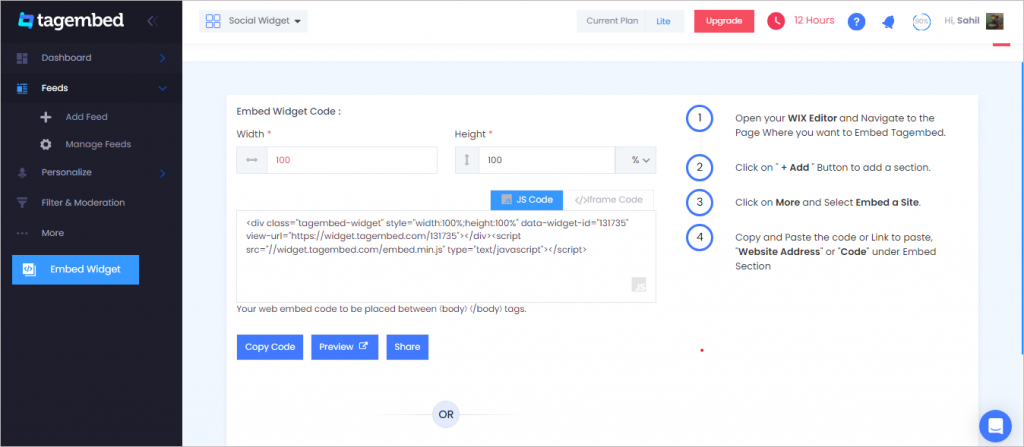1024x447 pixels.
Task: Open Manage Feeds menu item
Action: point(98,144)
